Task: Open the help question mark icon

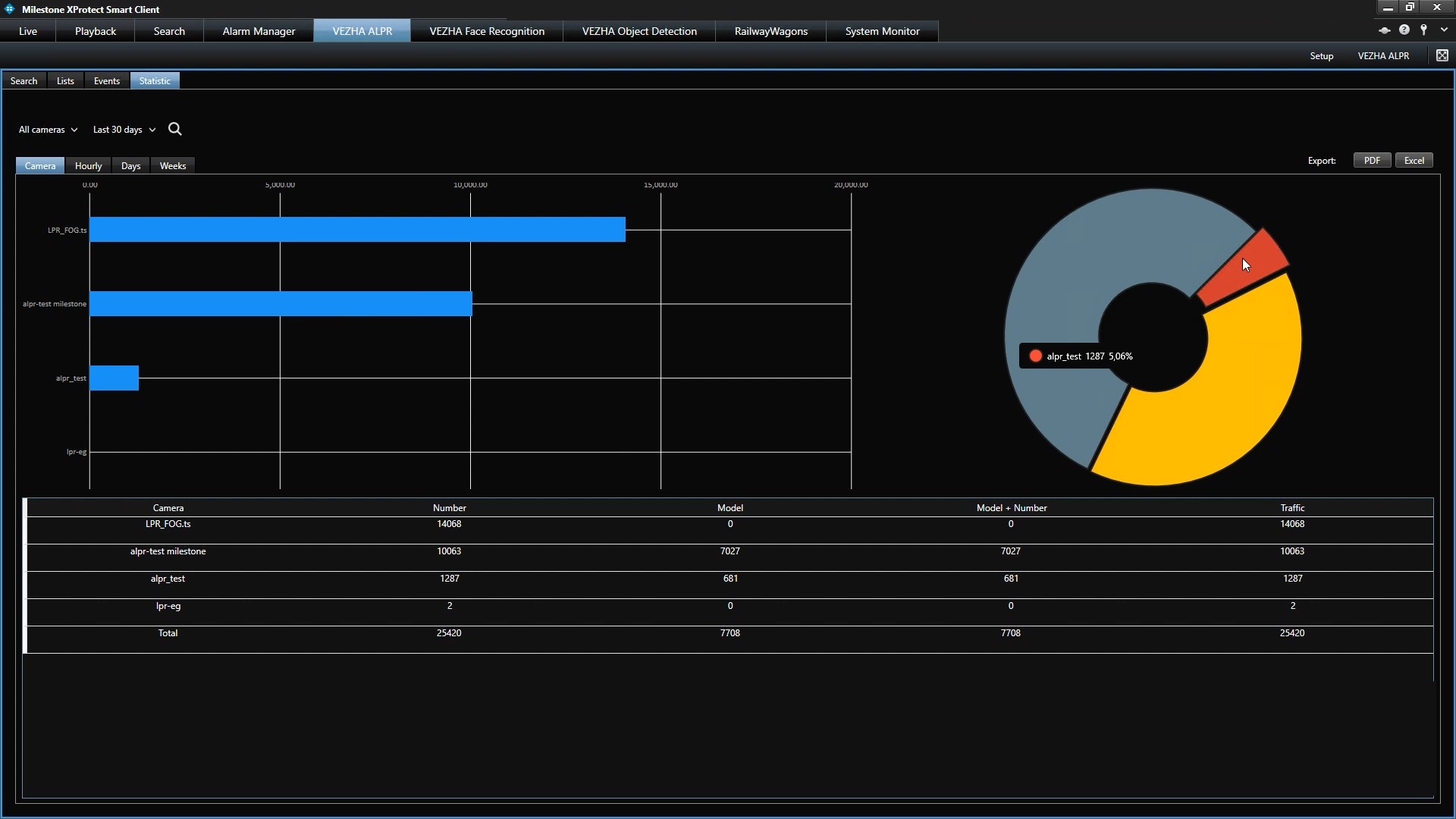Action: [1404, 30]
